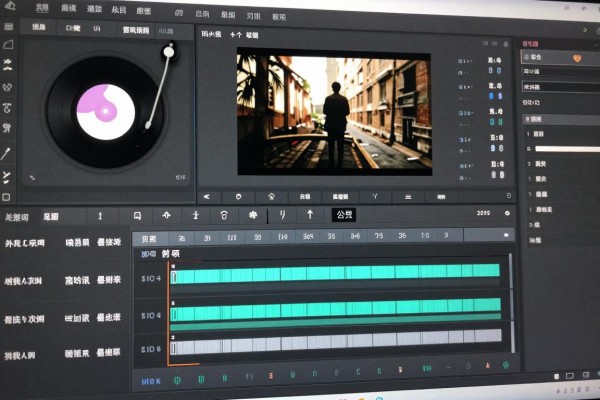
Task: Click the vinyl record artwork in media panel
Action: 106,112
